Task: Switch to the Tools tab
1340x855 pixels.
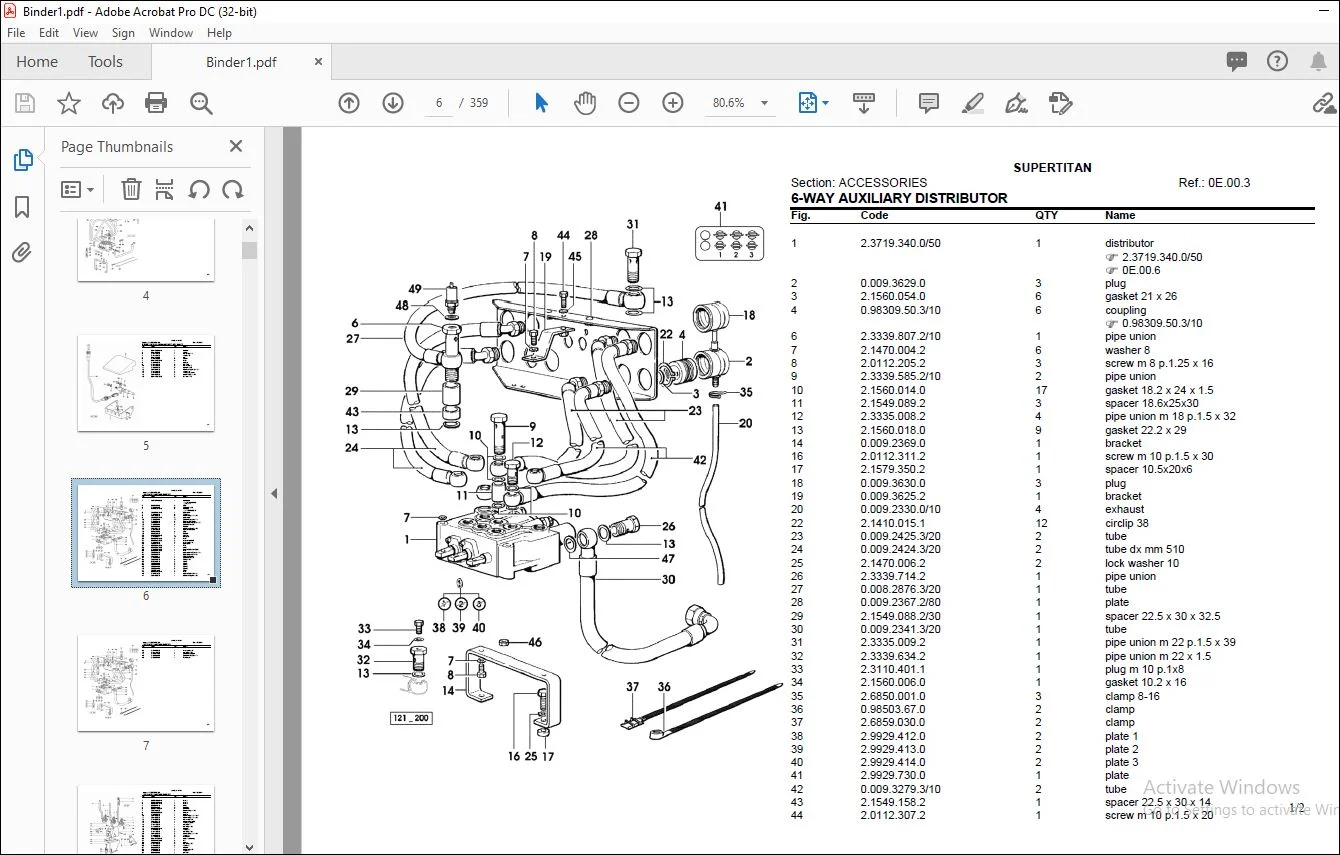Action: [x=105, y=62]
